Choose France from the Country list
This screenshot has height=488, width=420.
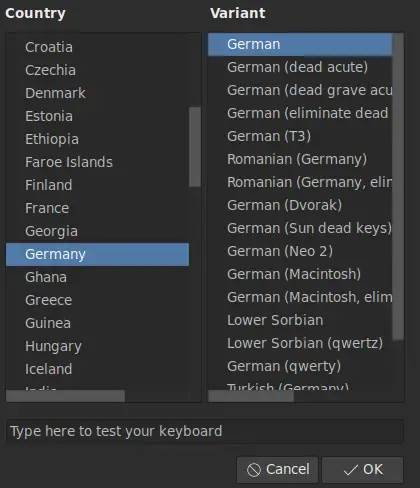pos(97,208)
